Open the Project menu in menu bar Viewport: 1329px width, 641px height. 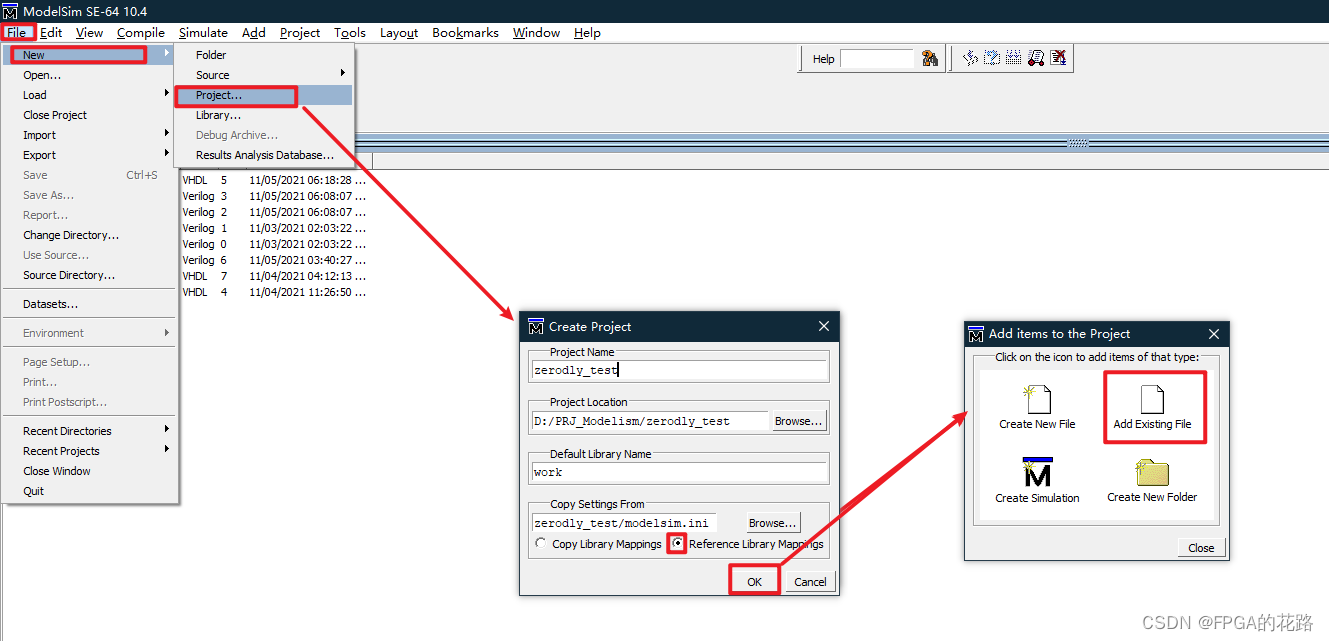300,32
